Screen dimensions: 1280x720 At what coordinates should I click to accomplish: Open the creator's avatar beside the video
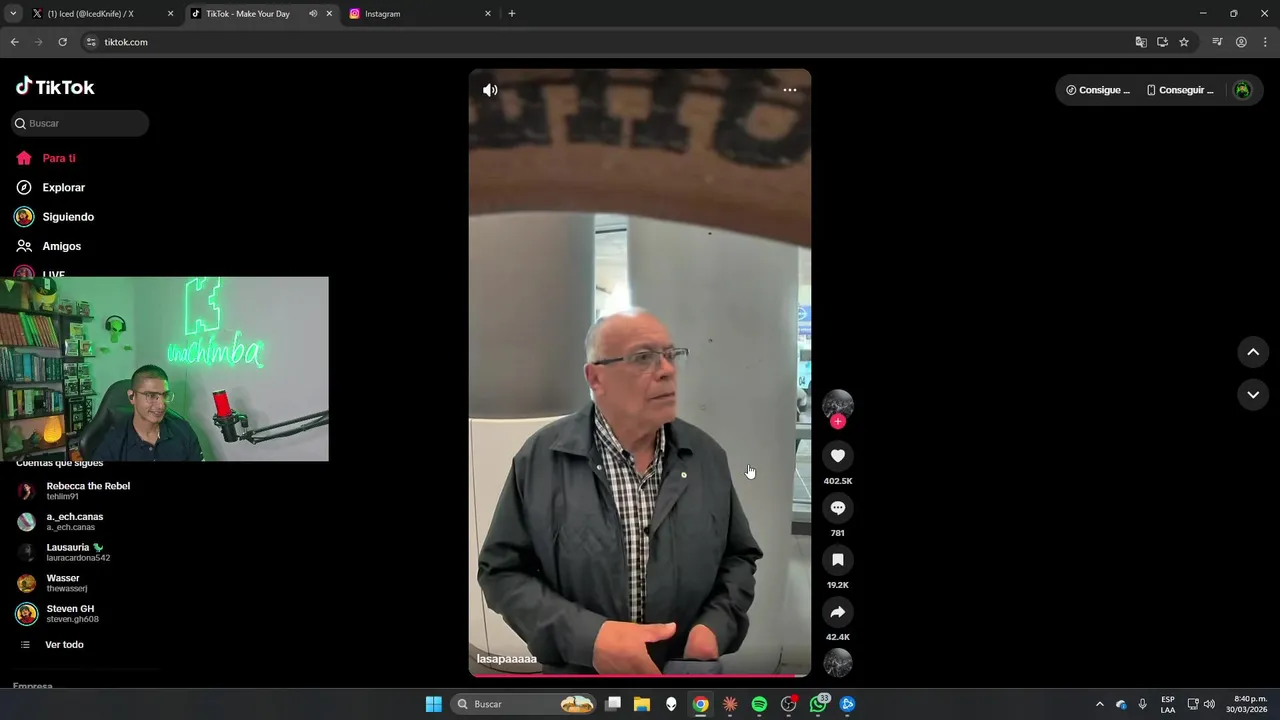[x=838, y=404]
